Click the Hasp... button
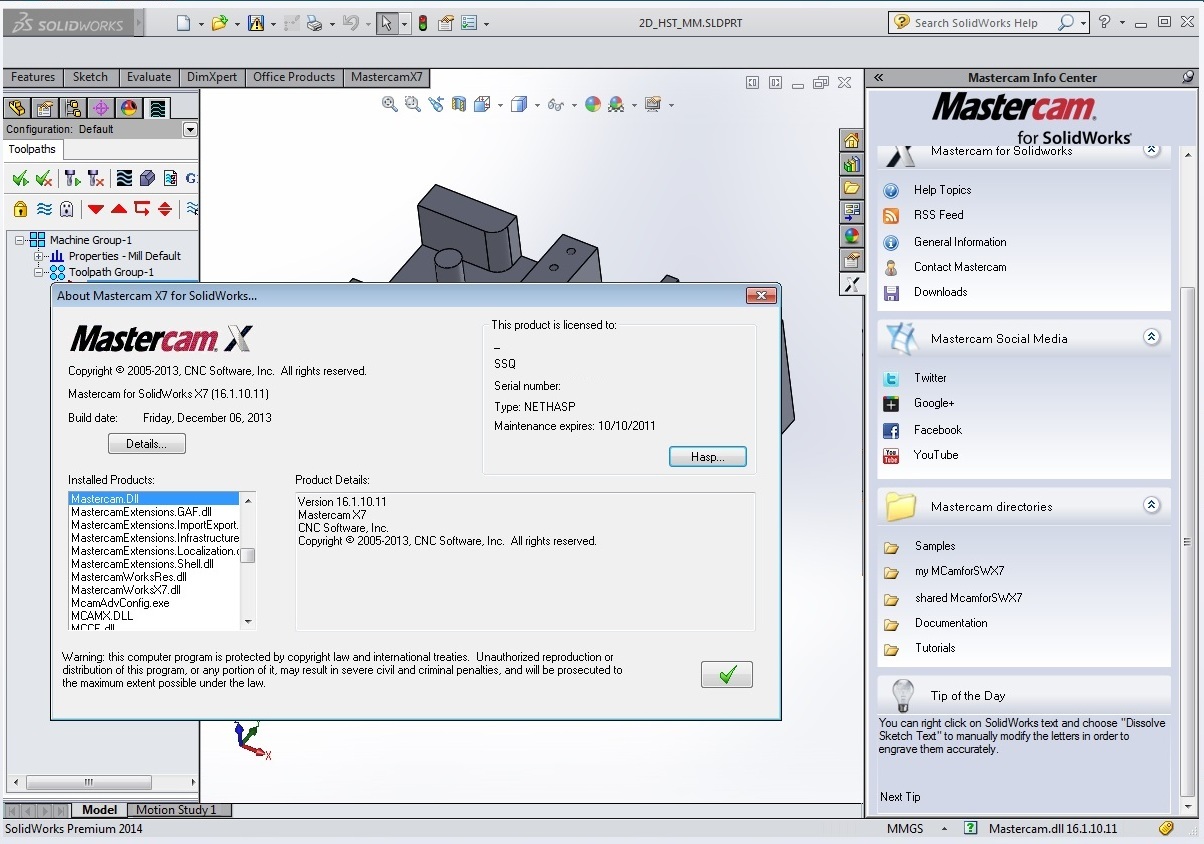The image size is (1204, 844). pyautogui.click(x=708, y=457)
